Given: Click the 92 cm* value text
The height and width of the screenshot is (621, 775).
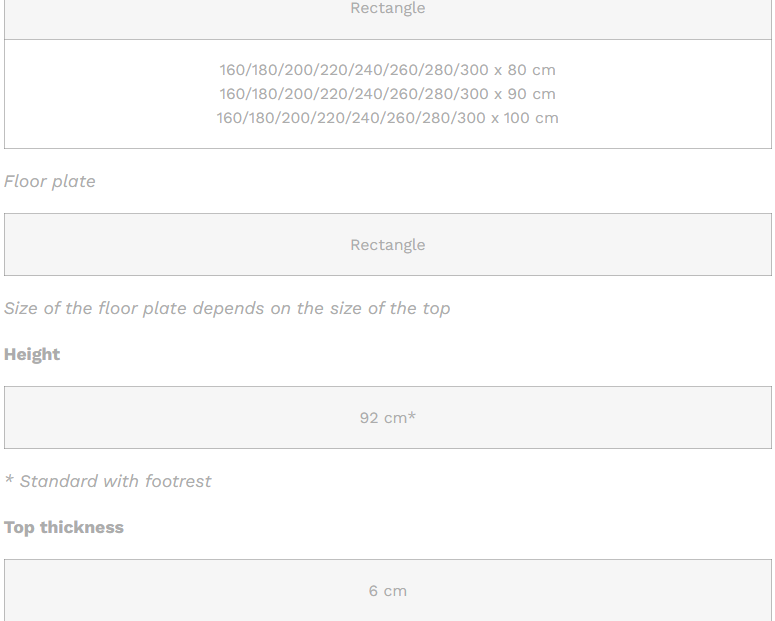Looking at the screenshot, I should coord(388,418).
